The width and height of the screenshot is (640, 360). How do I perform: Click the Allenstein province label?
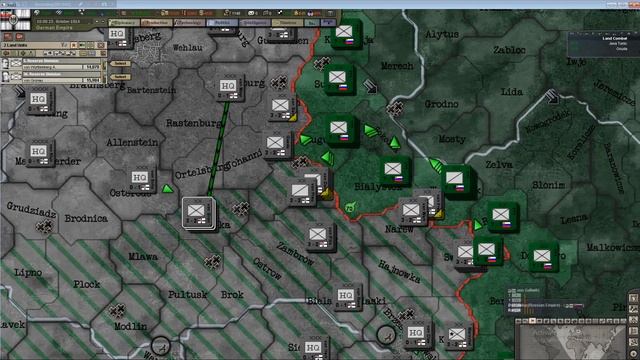(x=132, y=142)
